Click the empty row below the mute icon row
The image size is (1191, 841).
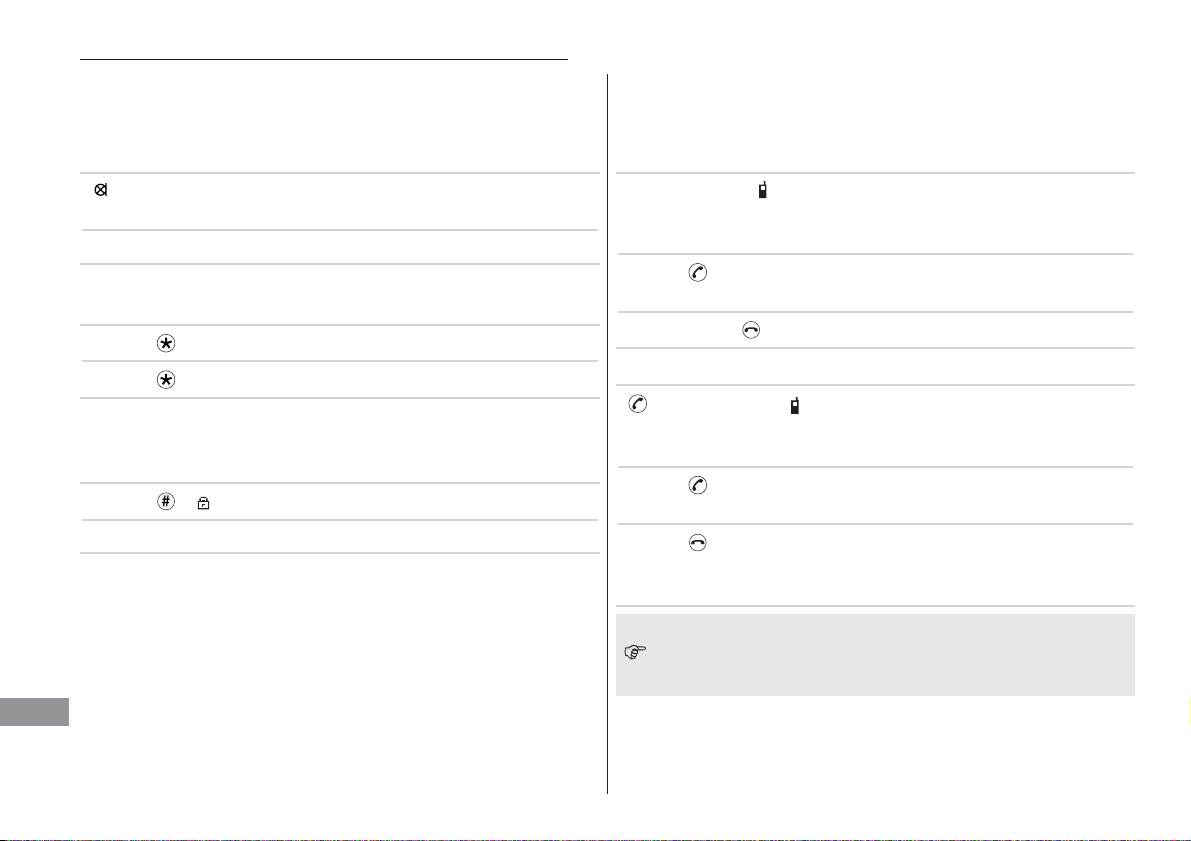click(x=340, y=247)
